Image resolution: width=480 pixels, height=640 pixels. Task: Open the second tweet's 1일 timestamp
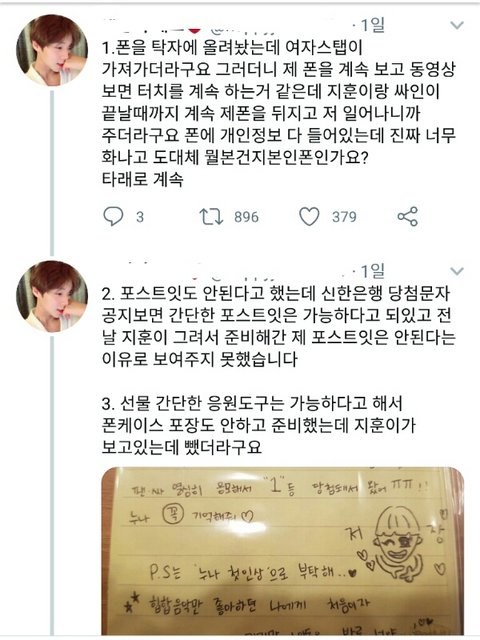pos(372,271)
